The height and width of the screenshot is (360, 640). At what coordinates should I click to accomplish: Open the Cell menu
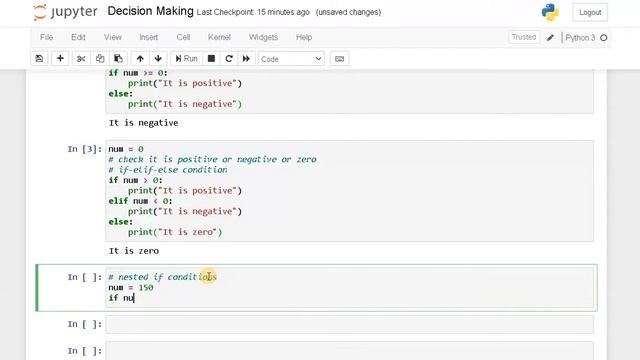183,37
